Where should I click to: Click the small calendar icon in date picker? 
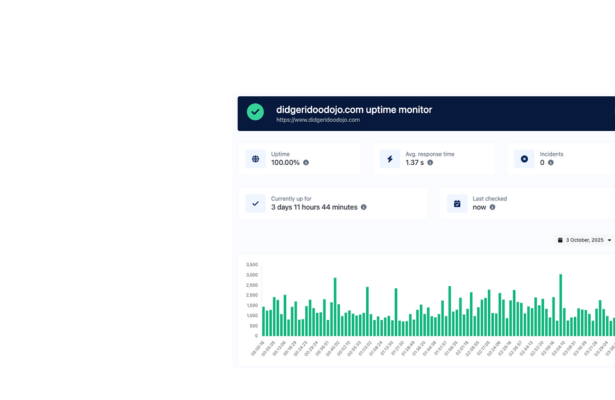(x=560, y=240)
